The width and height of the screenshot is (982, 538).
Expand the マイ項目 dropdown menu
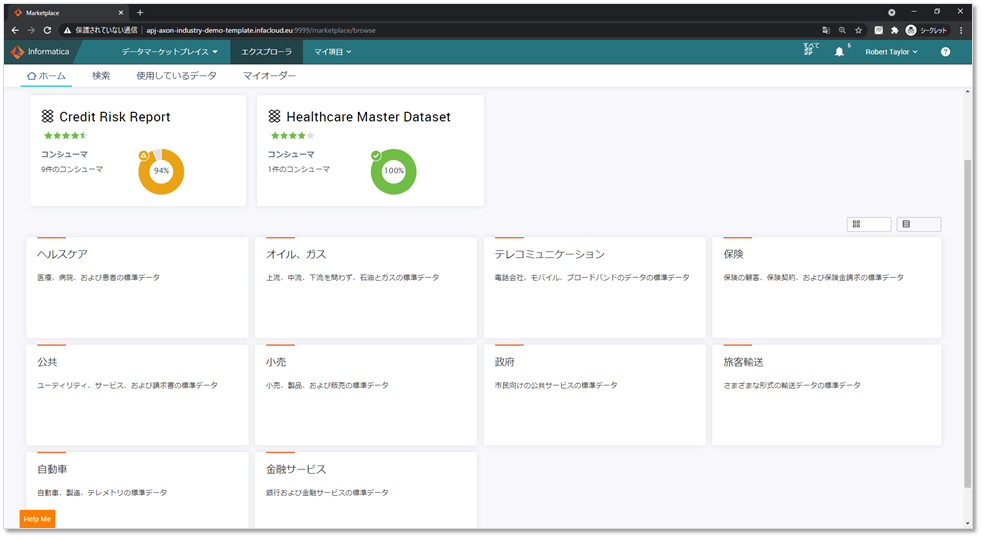pos(332,52)
